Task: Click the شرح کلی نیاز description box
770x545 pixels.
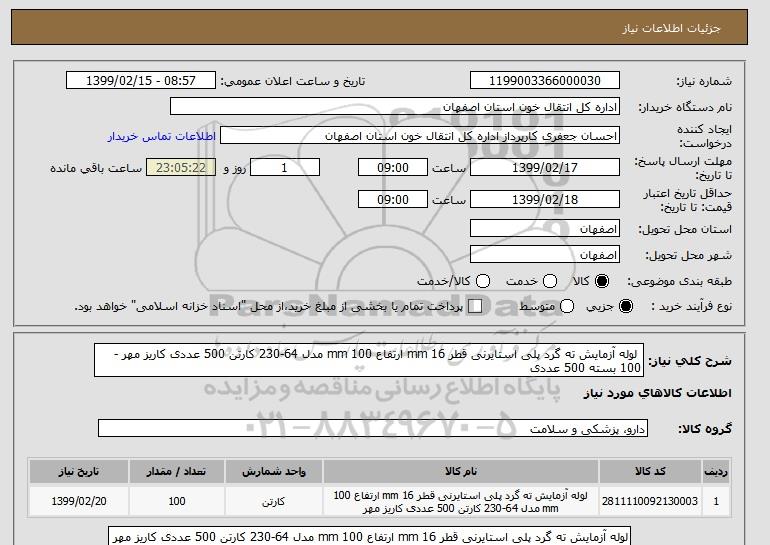Action: coord(369,360)
